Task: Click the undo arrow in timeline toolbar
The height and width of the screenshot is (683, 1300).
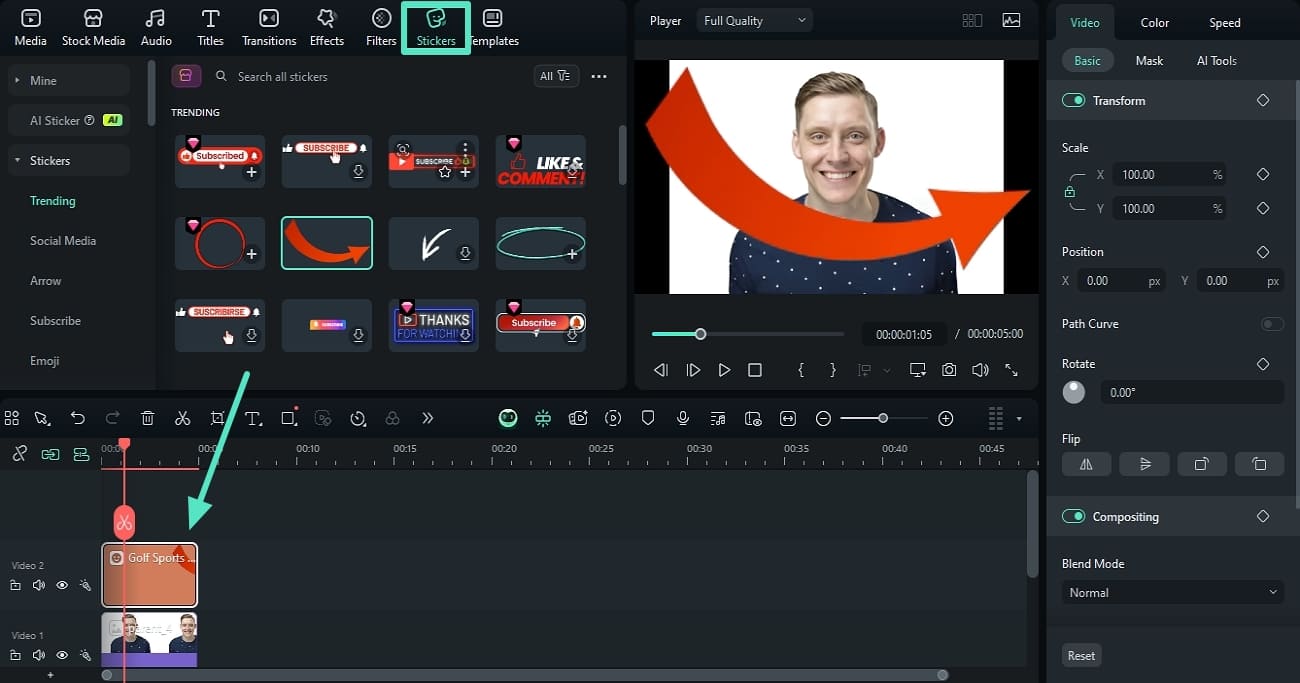Action: [x=78, y=418]
